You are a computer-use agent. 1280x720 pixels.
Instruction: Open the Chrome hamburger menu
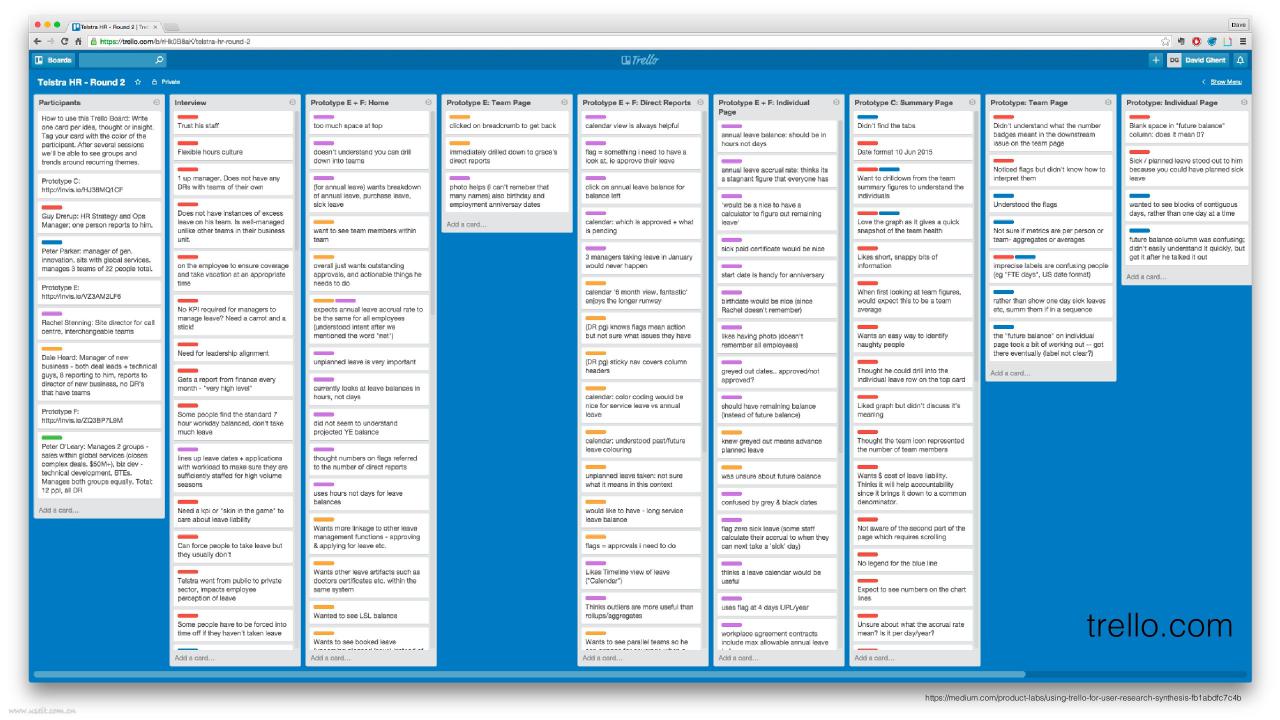(x=1243, y=41)
